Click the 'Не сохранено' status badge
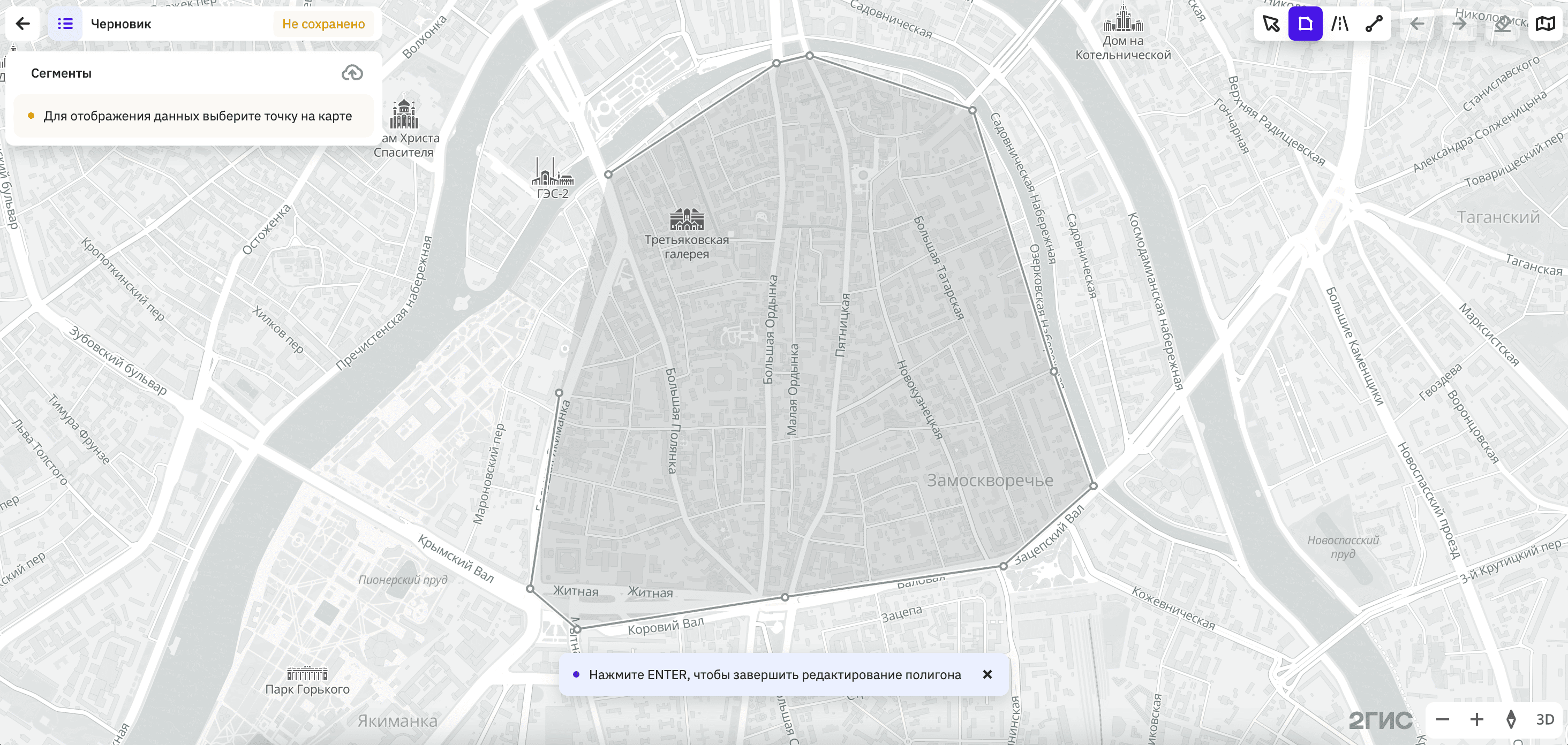This screenshot has height=745, width=1568. [323, 24]
